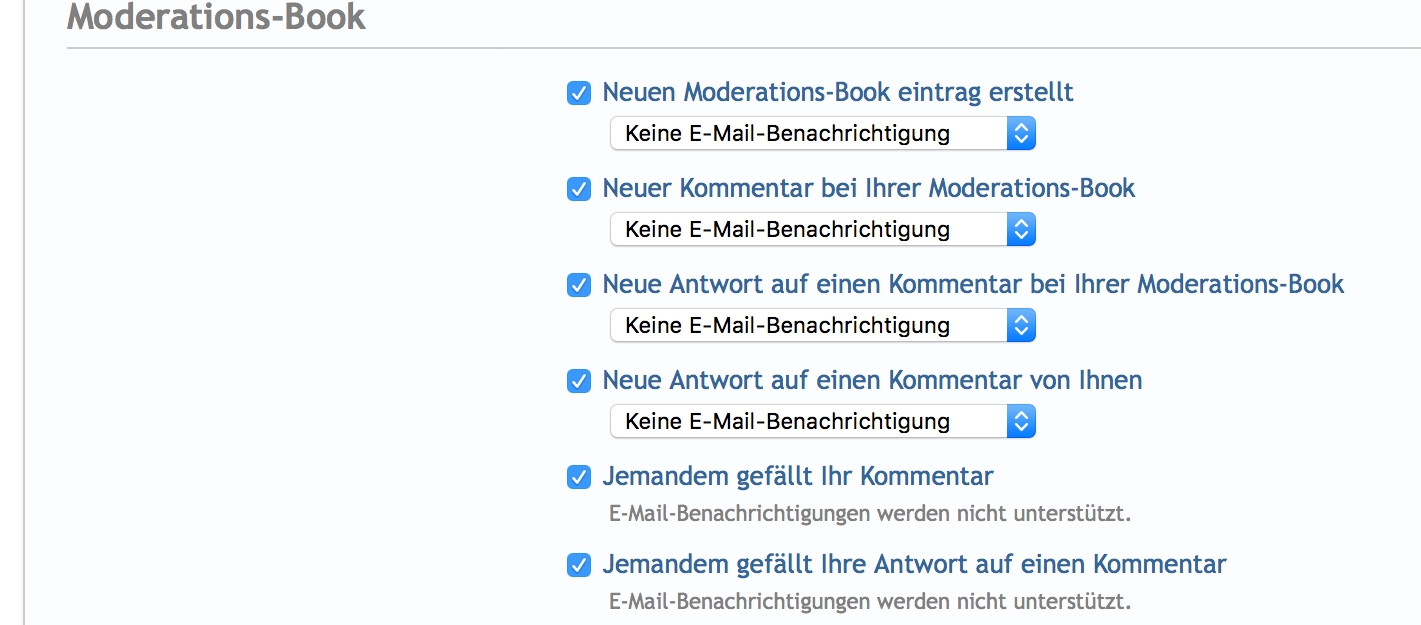1421x625 pixels.
Task: Uncheck 'Jemandem gefällt Ihr Kommentar' checkbox
Action: pos(579,477)
